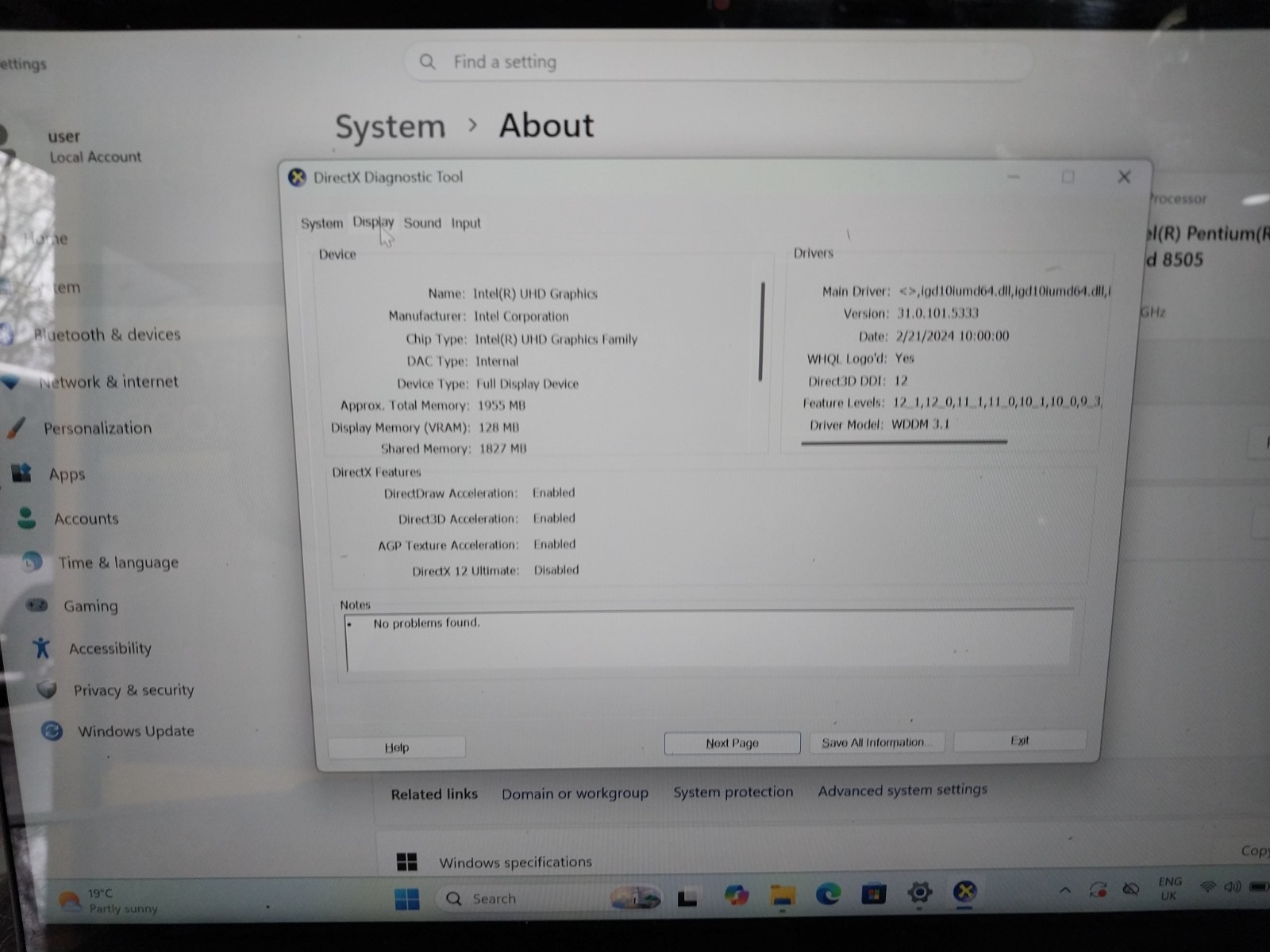Maximize the DirectX Diagnostic Tool window

[1068, 177]
